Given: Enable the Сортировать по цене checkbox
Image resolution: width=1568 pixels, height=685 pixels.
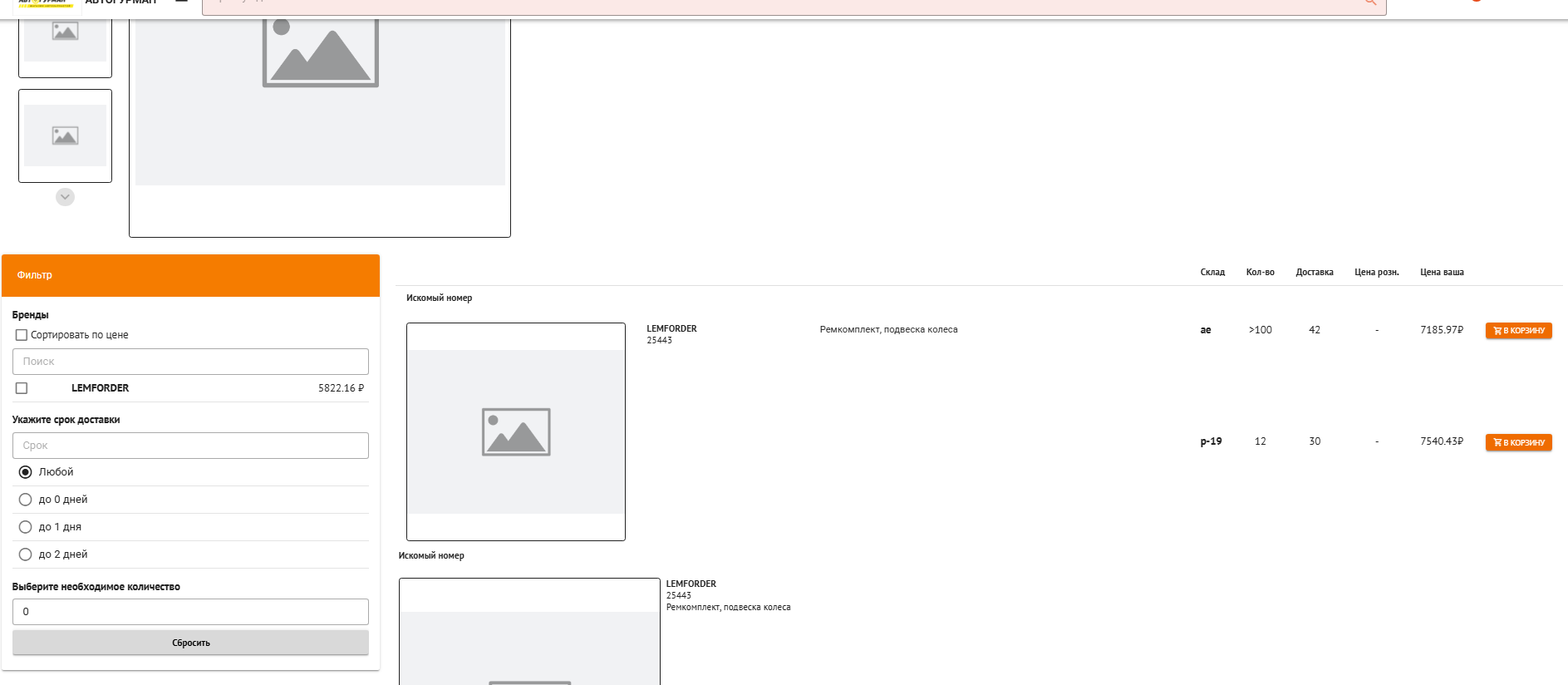Looking at the screenshot, I should pos(22,335).
